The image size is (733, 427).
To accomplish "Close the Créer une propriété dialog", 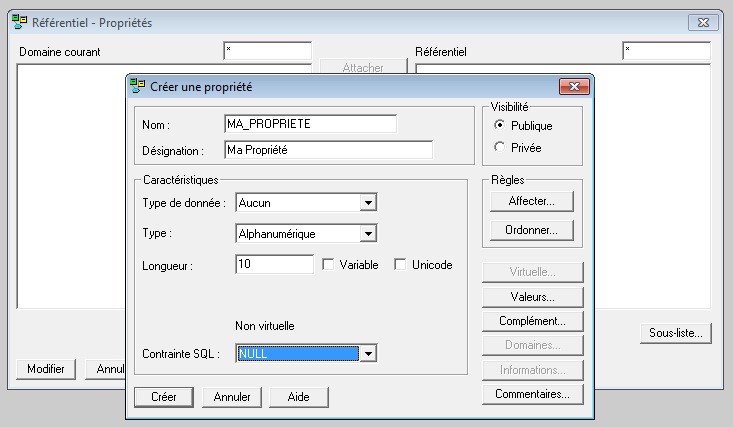I will (573, 87).
